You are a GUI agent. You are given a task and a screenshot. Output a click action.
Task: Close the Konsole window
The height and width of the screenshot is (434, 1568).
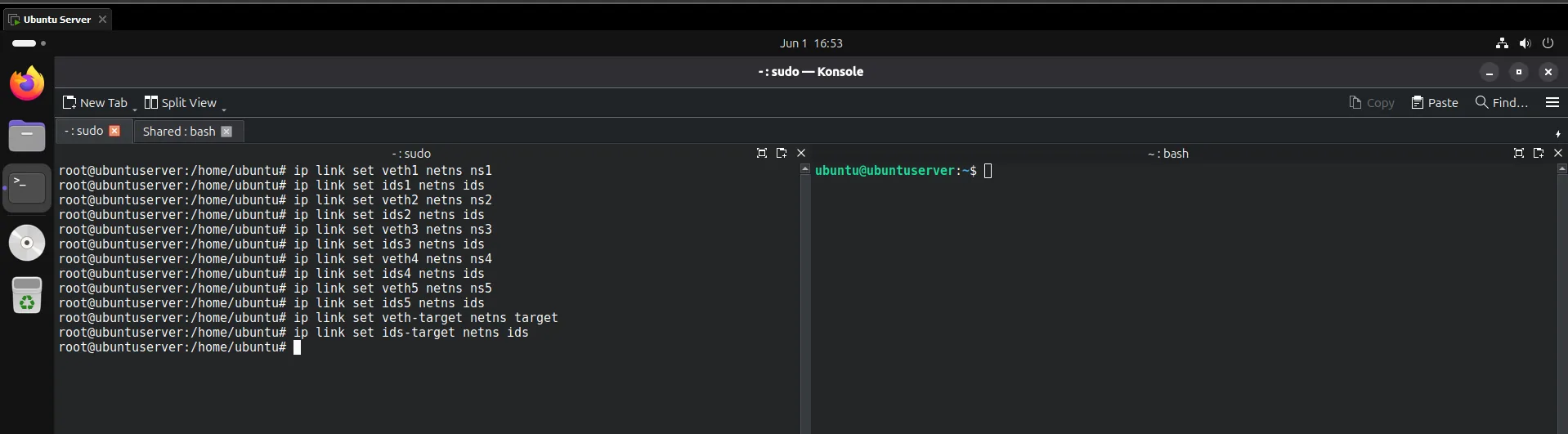point(1548,72)
